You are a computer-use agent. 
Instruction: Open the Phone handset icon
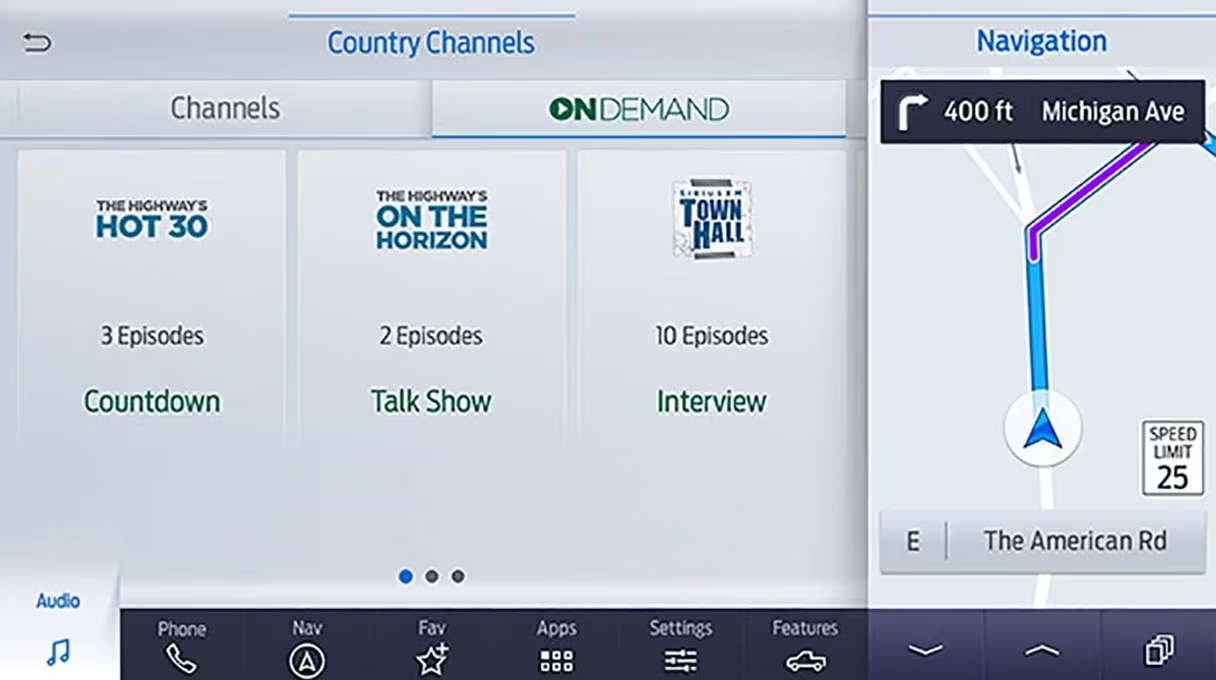click(x=181, y=660)
